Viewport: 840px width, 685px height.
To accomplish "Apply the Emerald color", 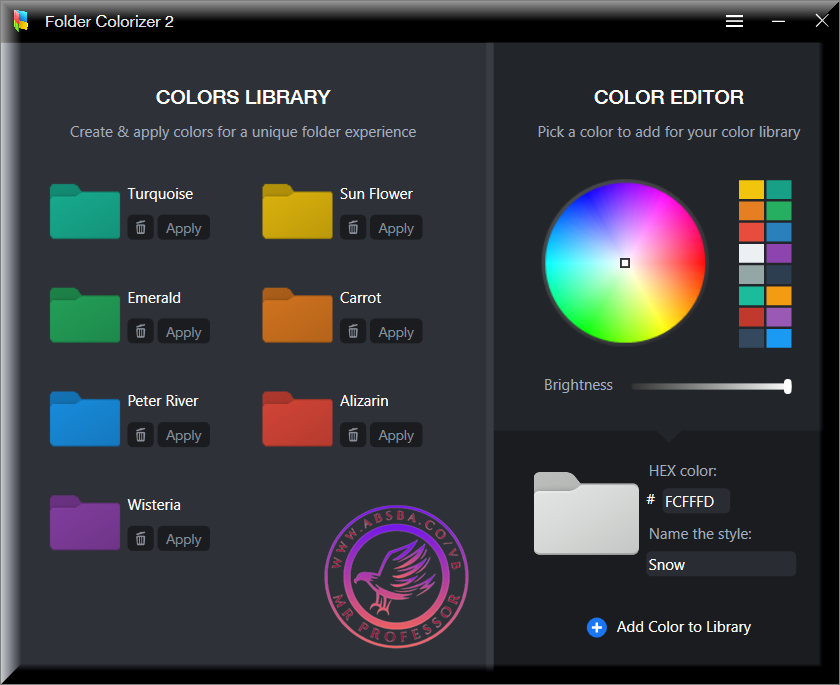I will coord(183,332).
